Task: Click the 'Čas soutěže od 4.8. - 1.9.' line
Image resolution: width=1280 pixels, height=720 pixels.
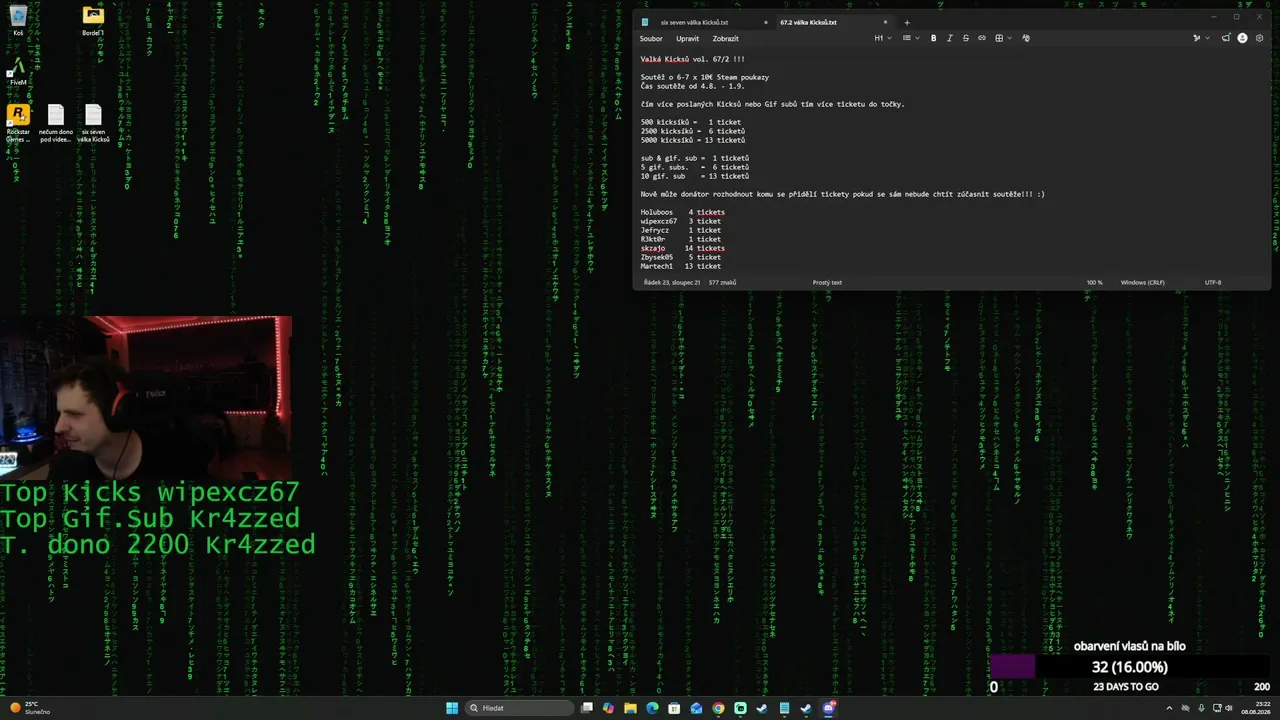Action: click(x=693, y=86)
